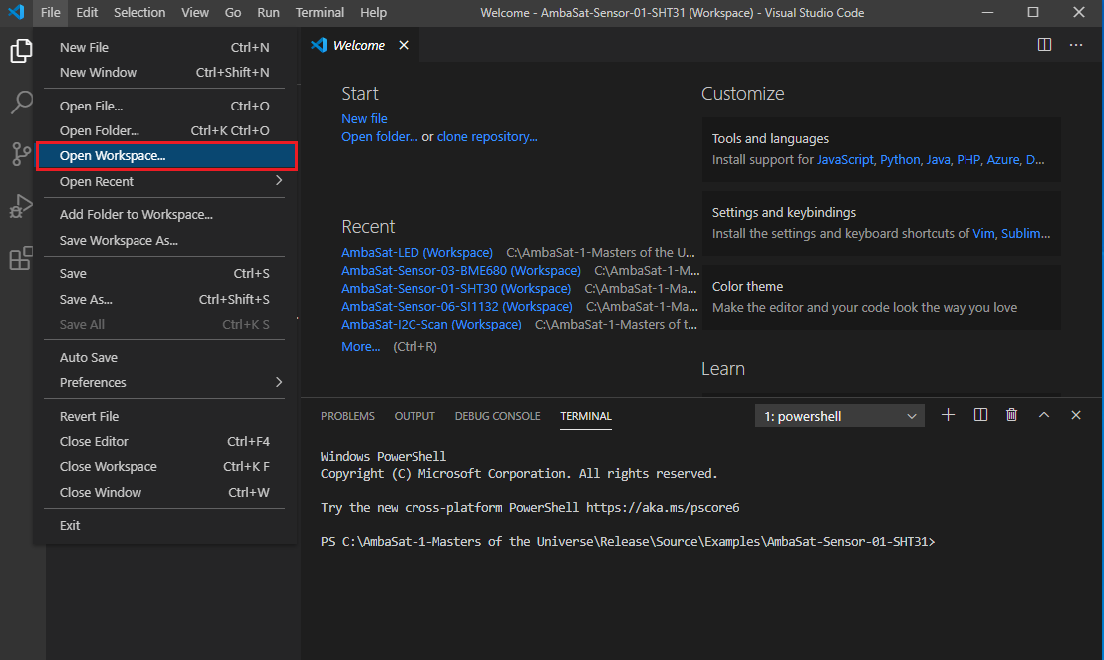The height and width of the screenshot is (660, 1104).
Task: Choose Close Editor menu entry
Action: click(166, 442)
